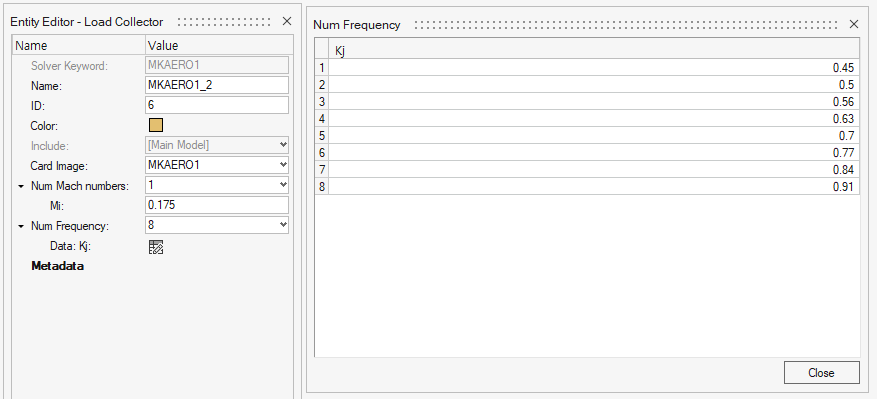Click the Card Image label
This screenshot has width=877, height=399.
tap(60, 166)
